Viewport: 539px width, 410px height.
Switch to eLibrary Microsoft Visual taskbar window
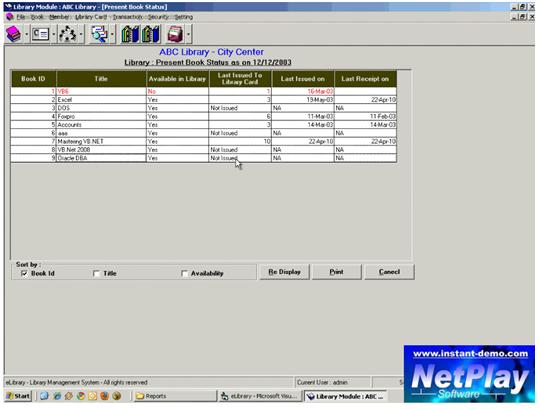pyautogui.click(x=260, y=396)
